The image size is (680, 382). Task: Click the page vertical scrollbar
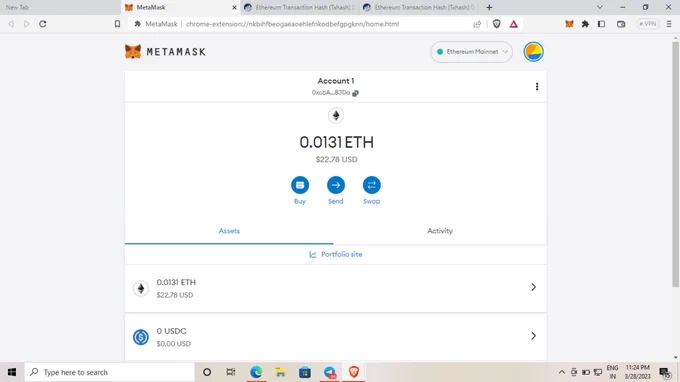pos(675,163)
